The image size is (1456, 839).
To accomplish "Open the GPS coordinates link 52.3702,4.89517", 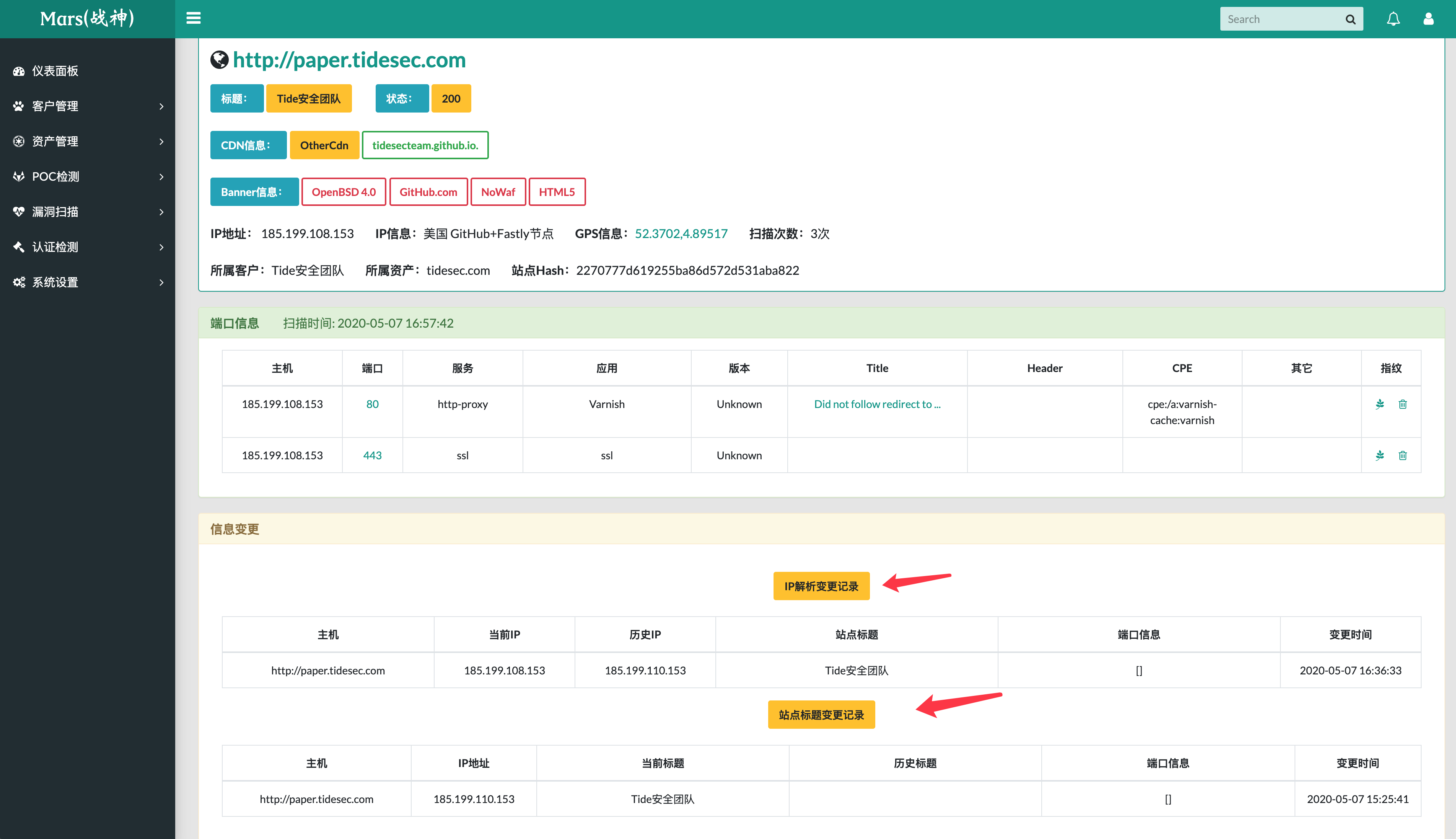I will click(681, 233).
